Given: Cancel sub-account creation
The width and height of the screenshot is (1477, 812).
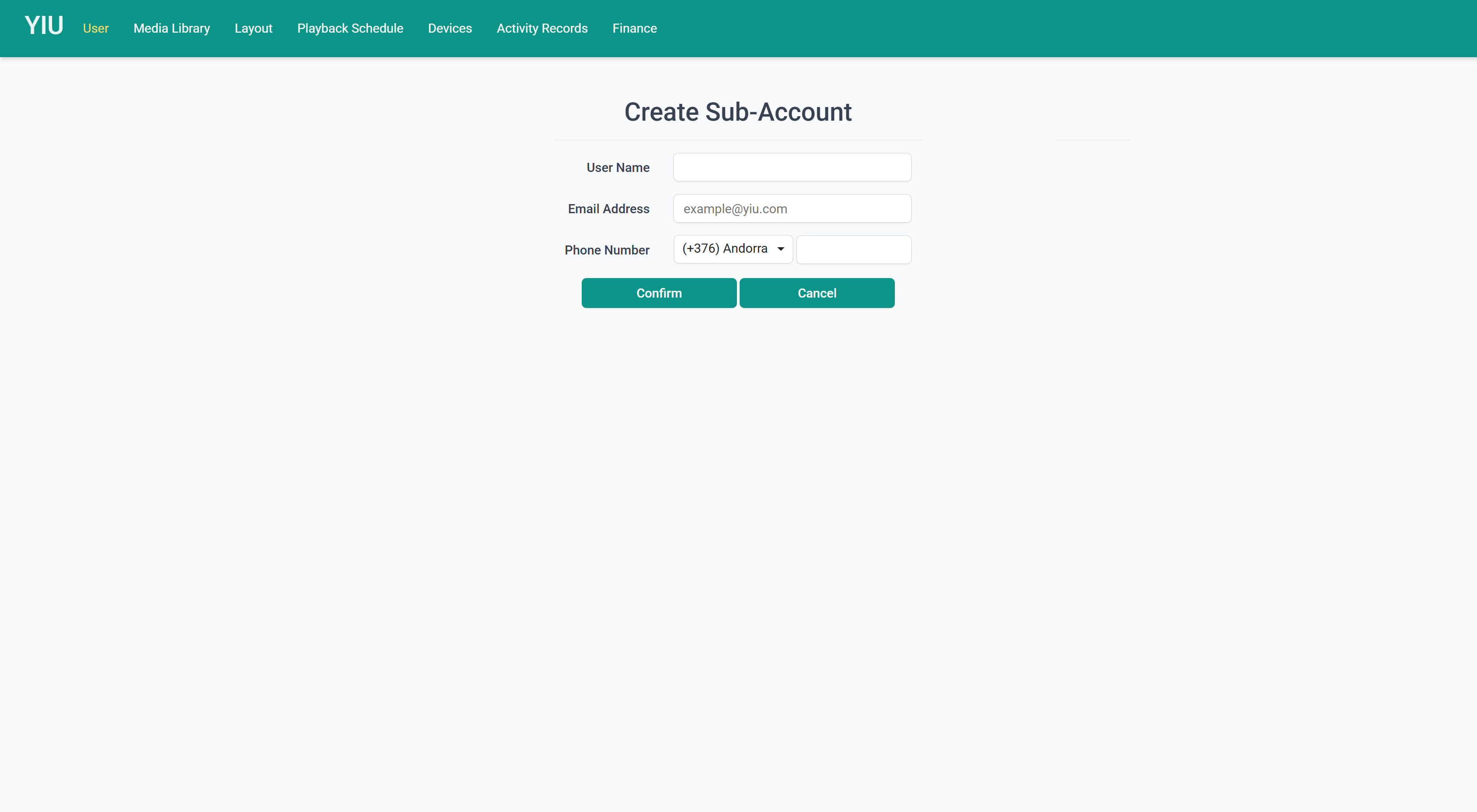Looking at the screenshot, I should 817,293.
